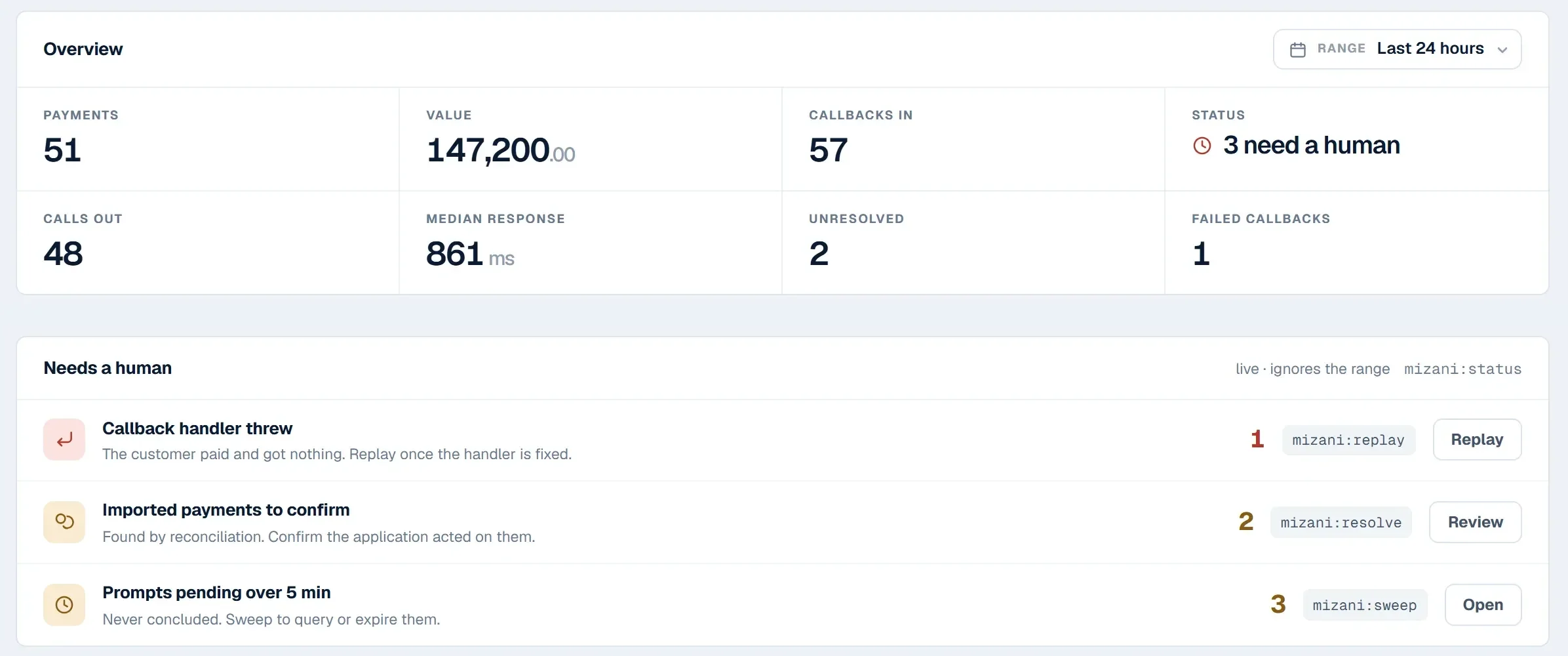
Task: Click the 'Never concluded. Sweep to query' description
Action: click(x=271, y=619)
